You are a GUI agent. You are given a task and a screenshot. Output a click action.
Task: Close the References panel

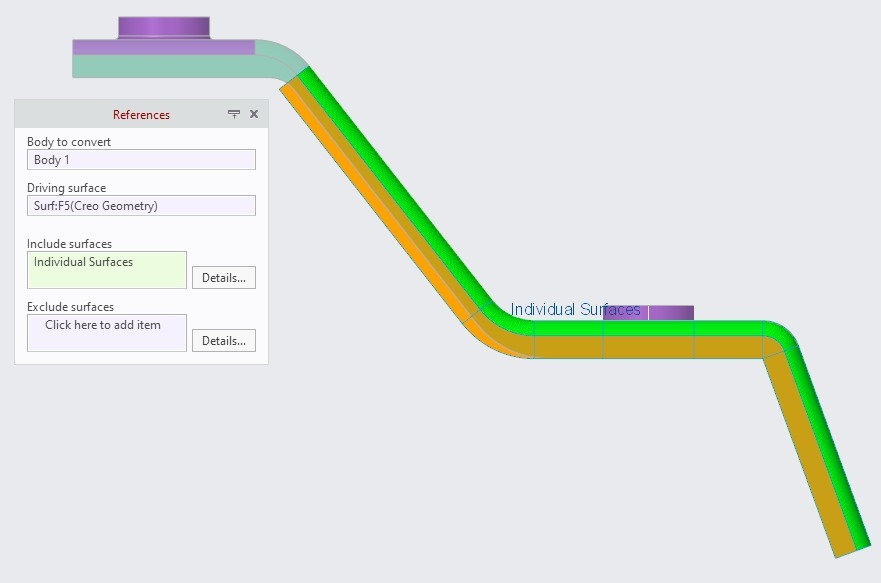[x=254, y=114]
